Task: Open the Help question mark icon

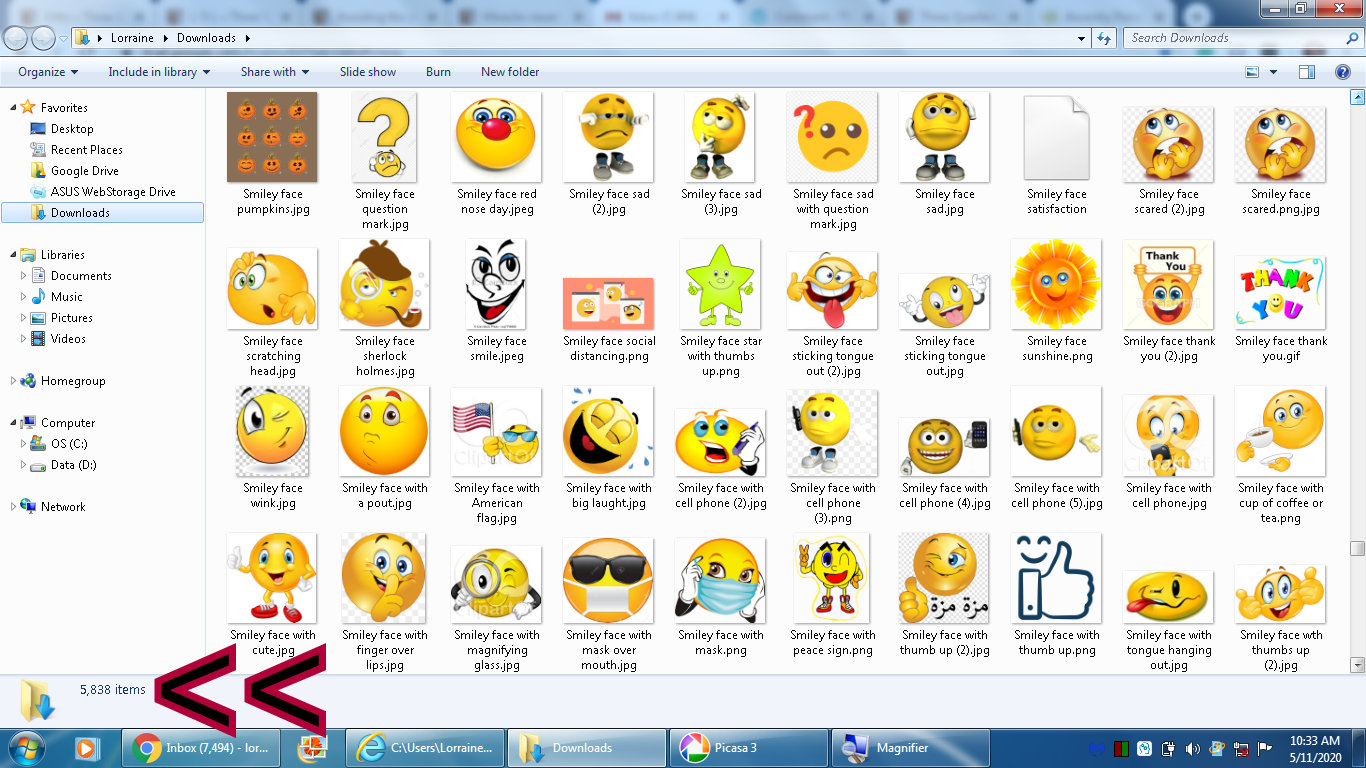Action: [x=1343, y=72]
